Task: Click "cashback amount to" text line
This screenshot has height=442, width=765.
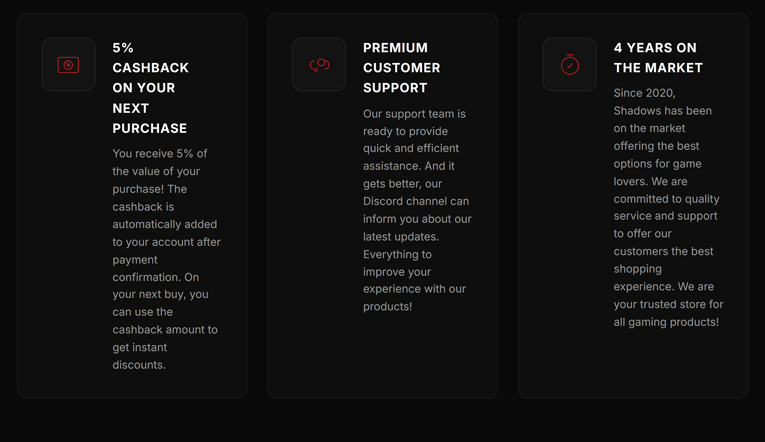Action: (165, 329)
